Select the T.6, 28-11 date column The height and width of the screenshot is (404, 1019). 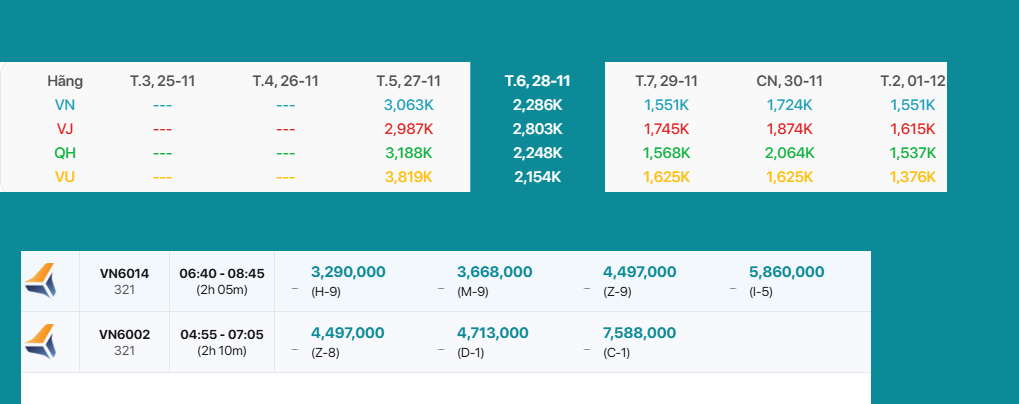pyautogui.click(x=537, y=81)
